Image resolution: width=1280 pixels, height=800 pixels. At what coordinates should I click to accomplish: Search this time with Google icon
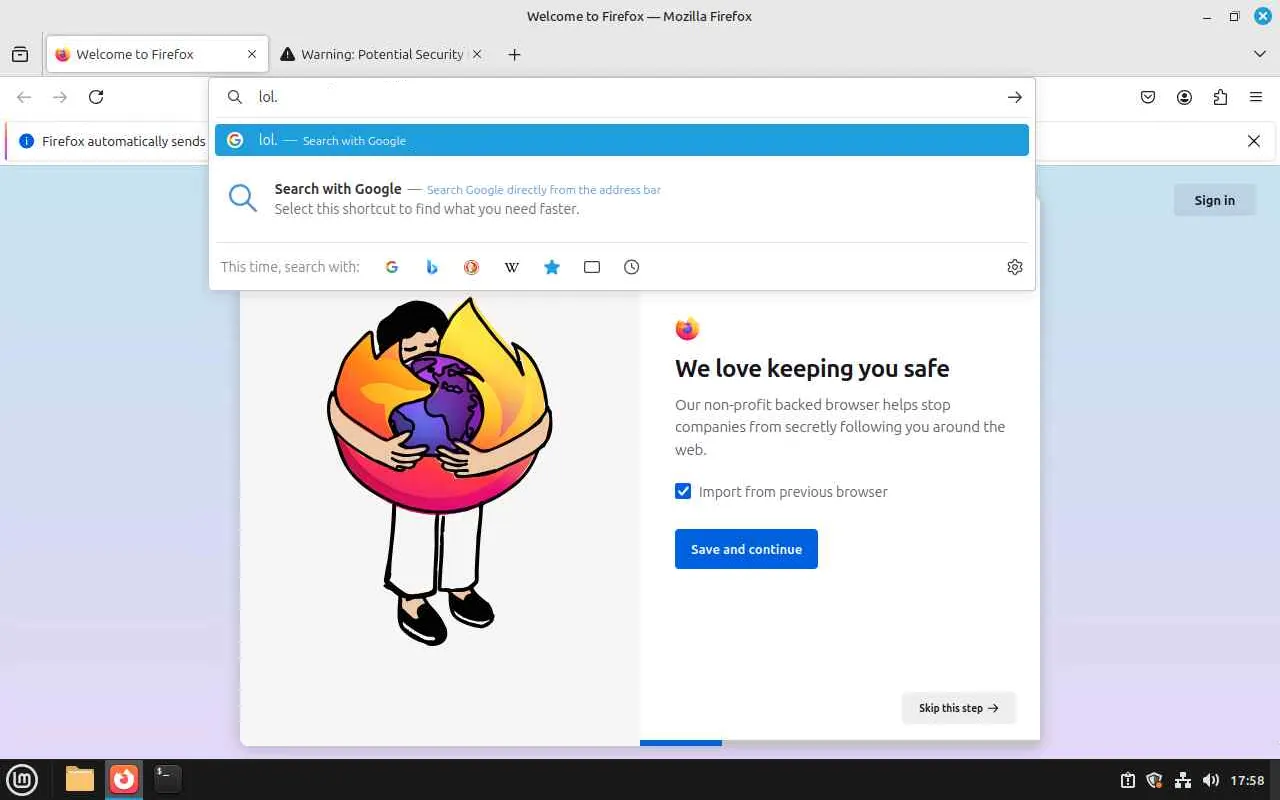[x=392, y=267]
